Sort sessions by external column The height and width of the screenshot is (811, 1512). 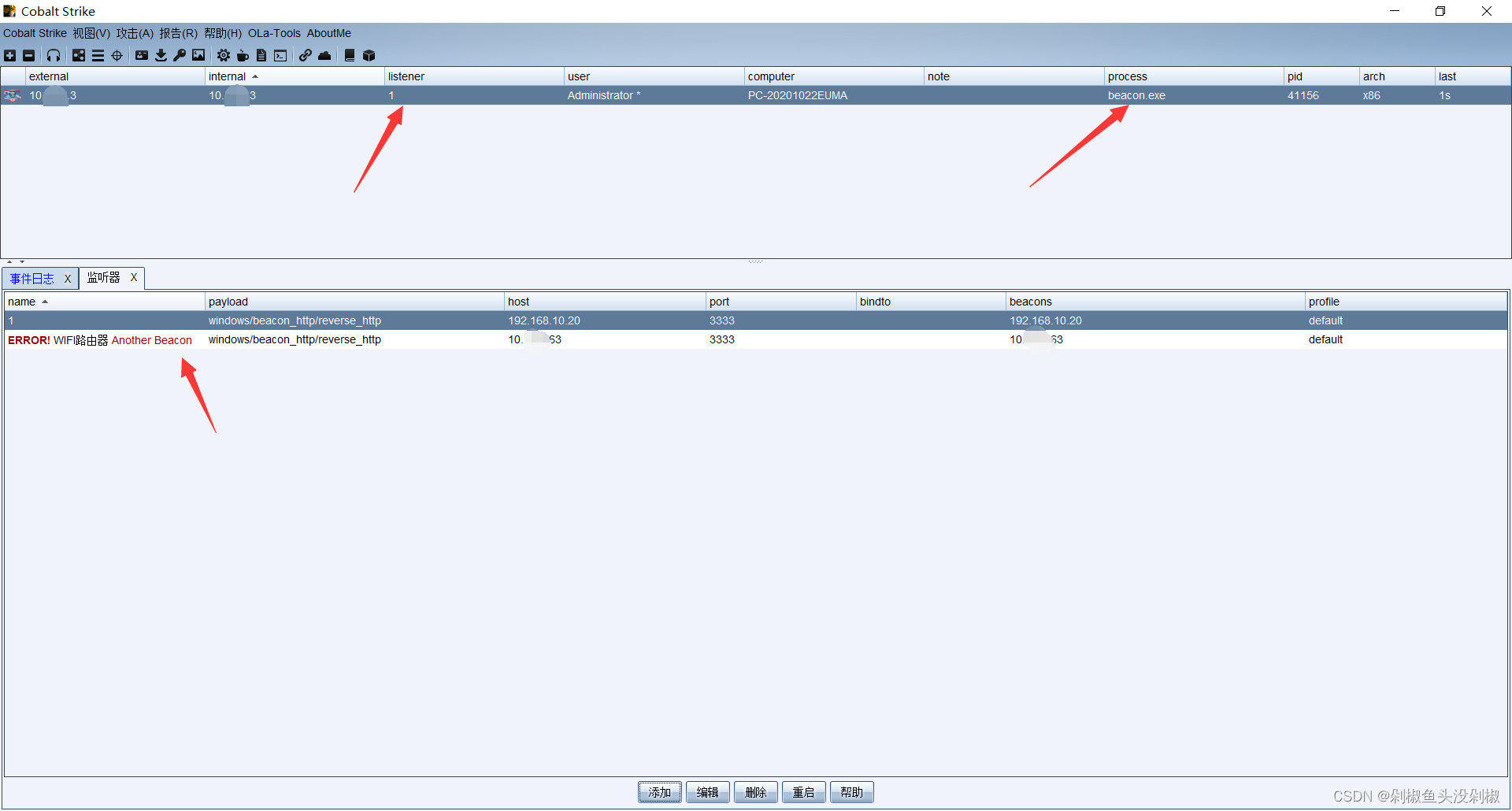click(115, 76)
